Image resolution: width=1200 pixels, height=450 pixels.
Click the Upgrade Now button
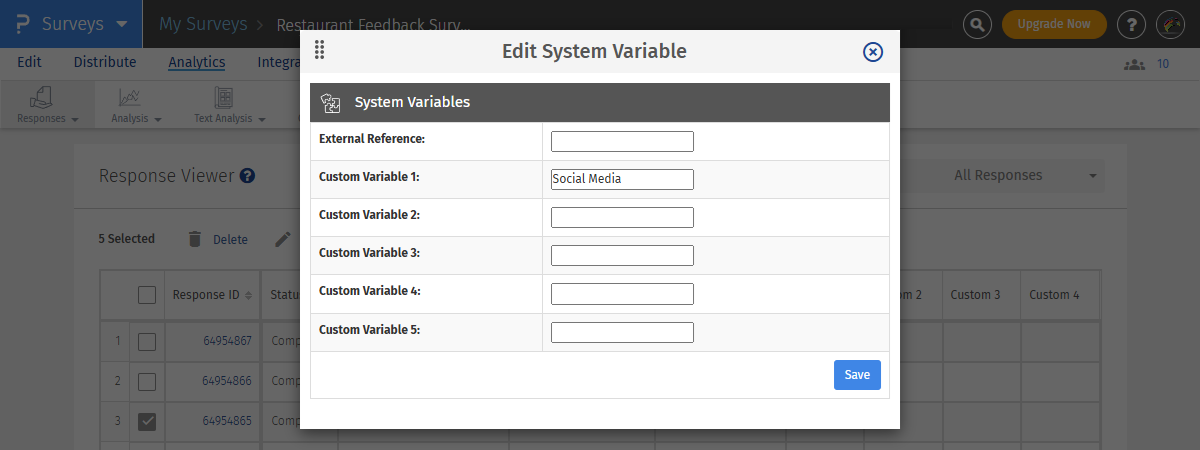coord(1053,24)
